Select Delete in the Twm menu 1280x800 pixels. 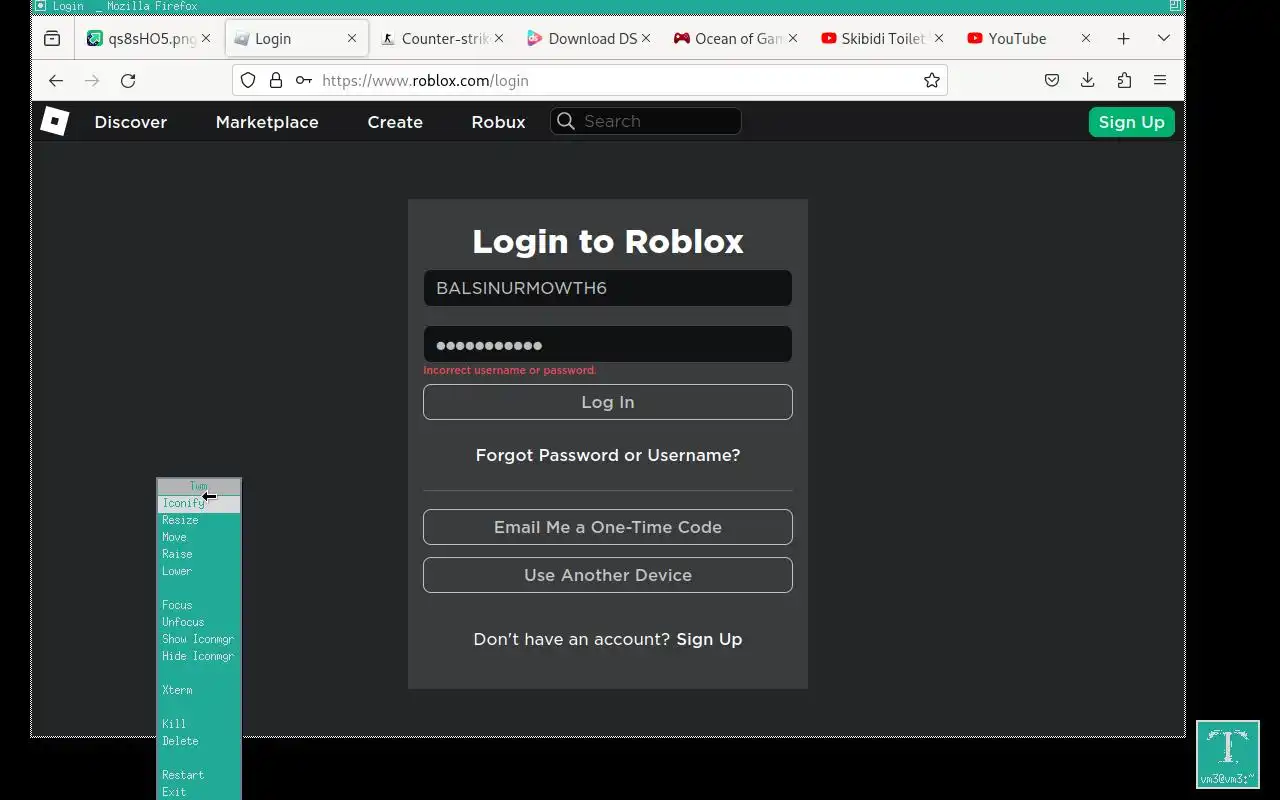pos(199,741)
